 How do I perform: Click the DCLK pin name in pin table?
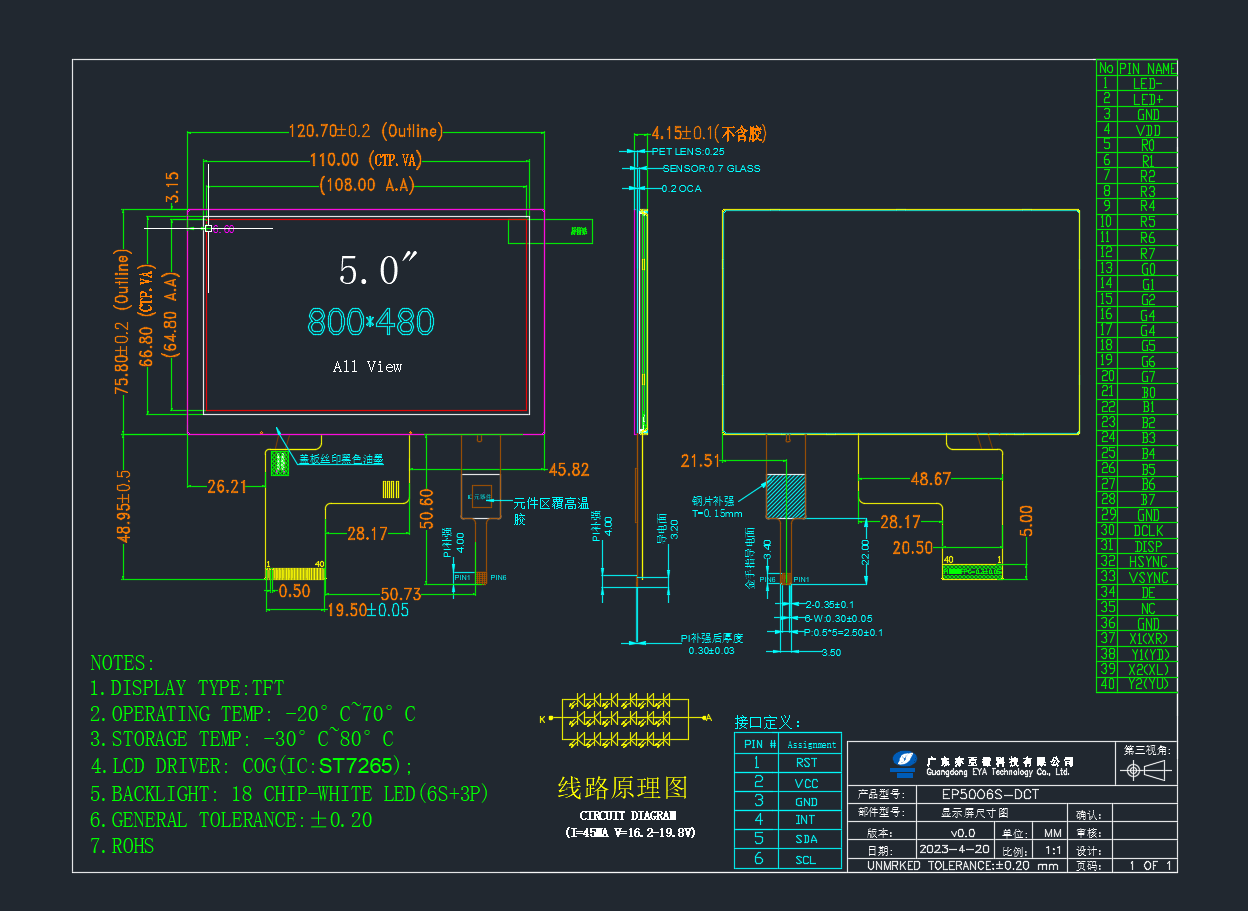tap(1147, 531)
